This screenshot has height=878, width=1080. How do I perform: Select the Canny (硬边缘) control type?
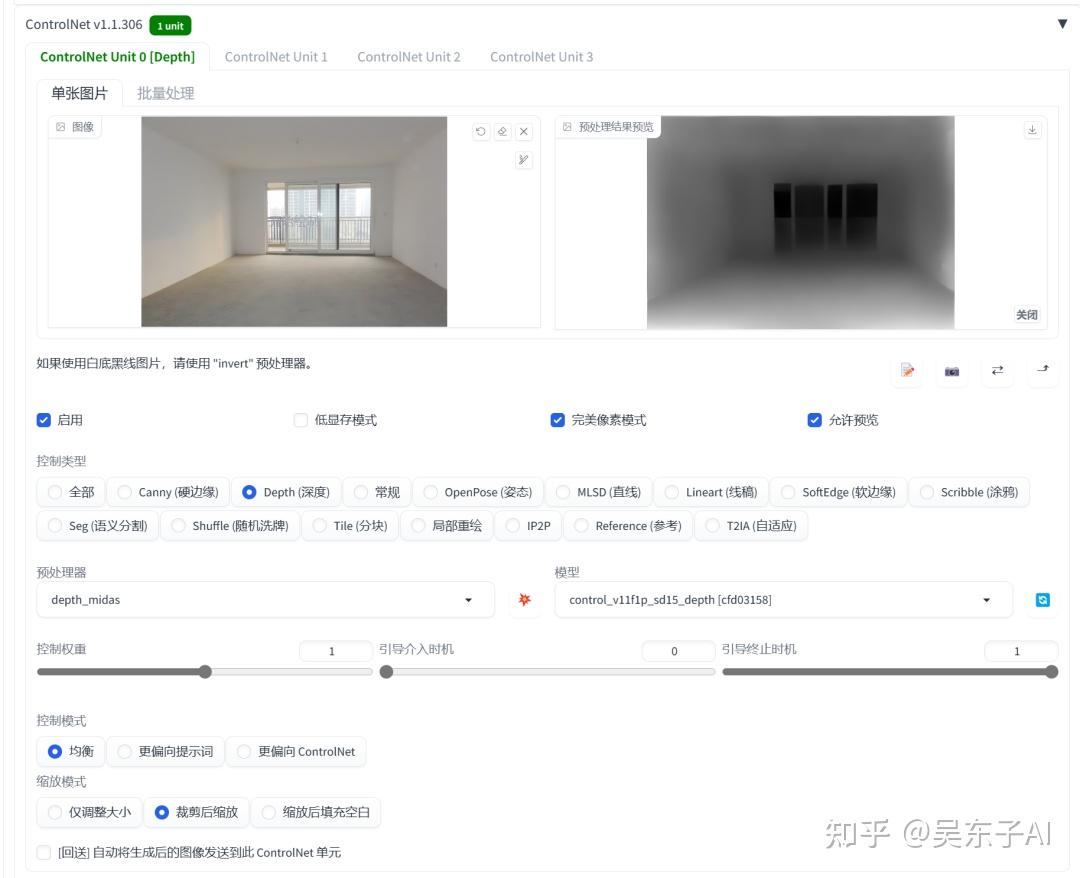pos(168,492)
